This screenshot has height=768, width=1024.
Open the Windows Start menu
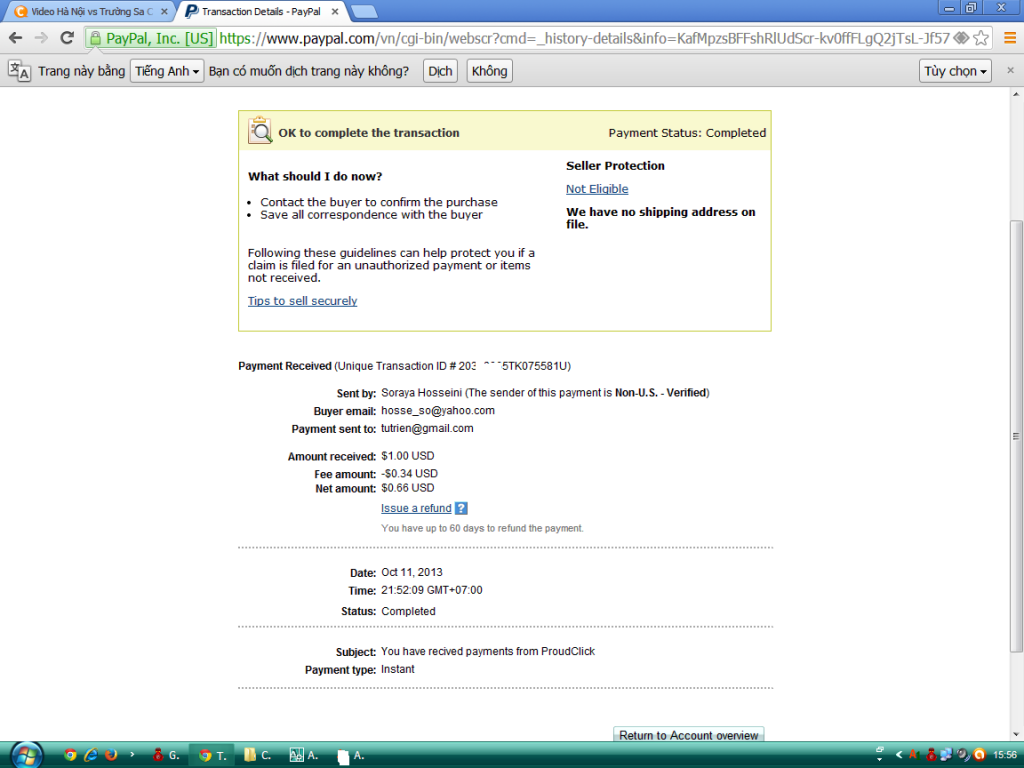click(x=27, y=755)
